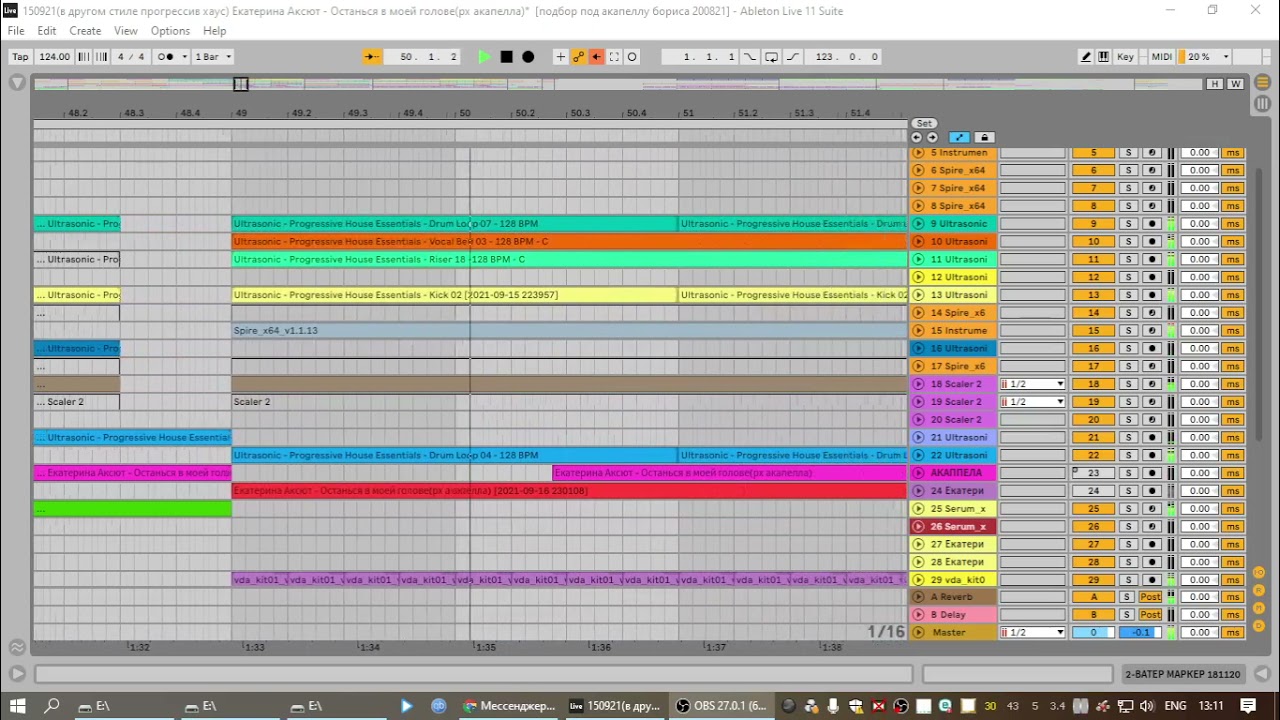Screen dimensions: 1280x720
Task: Click time ruler marker 51
Action: point(688,113)
